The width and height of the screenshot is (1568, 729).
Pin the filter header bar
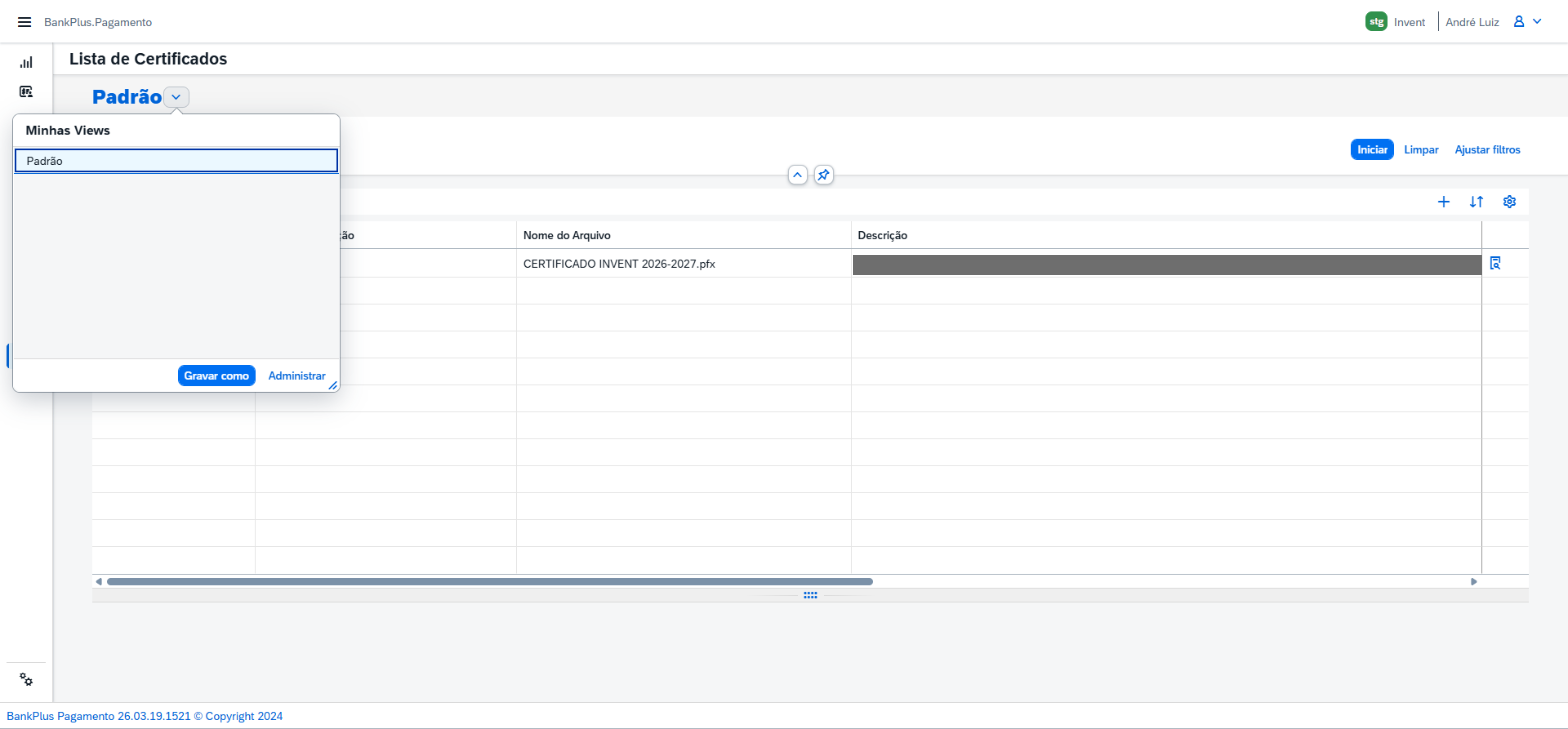pos(823,175)
